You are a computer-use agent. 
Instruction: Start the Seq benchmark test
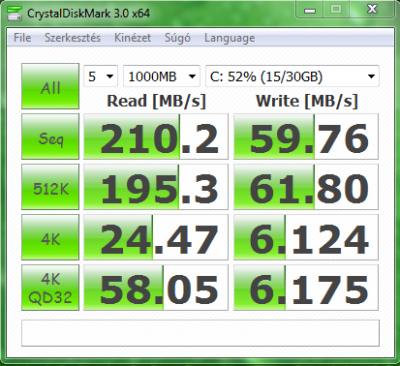pyautogui.click(x=50, y=137)
